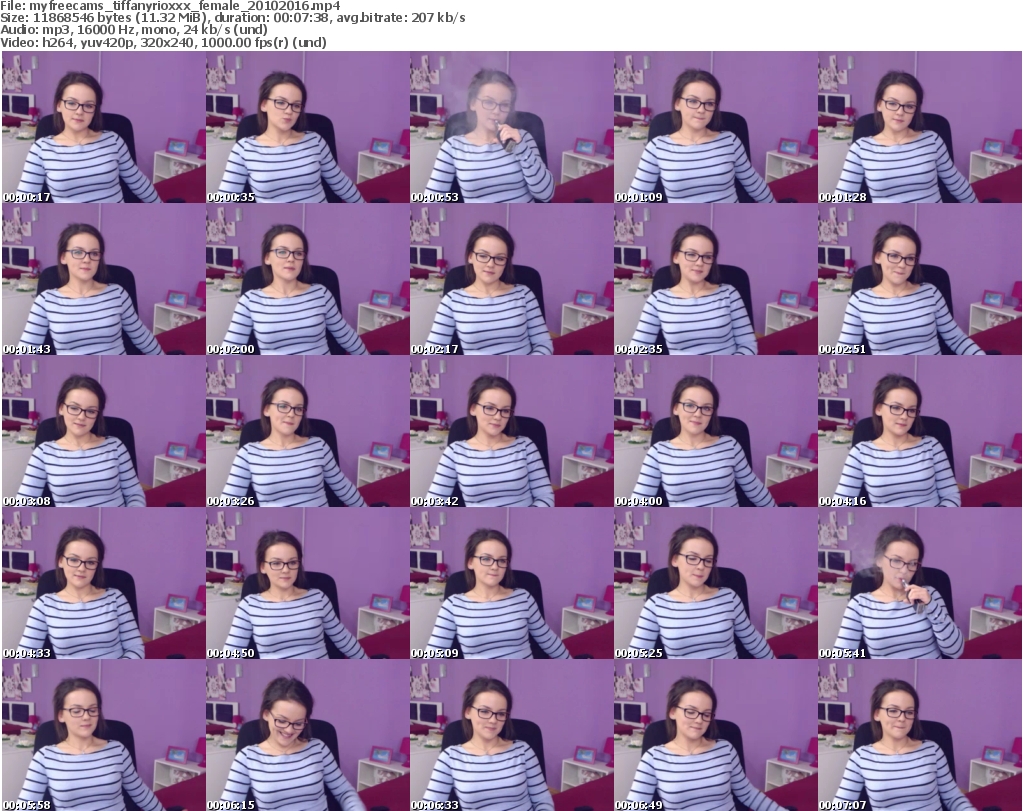Viewport: 1024px width, 811px height.
Task: Click the thumbnail stamped 00:04:16
Action: click(x=920, y=432)
